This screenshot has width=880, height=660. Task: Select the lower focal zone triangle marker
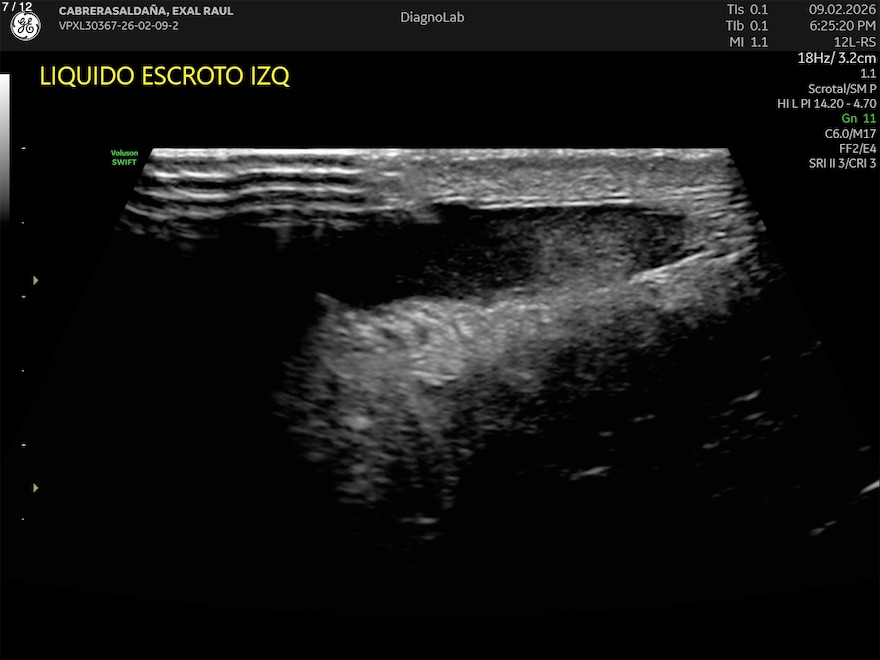pos(36,488)
